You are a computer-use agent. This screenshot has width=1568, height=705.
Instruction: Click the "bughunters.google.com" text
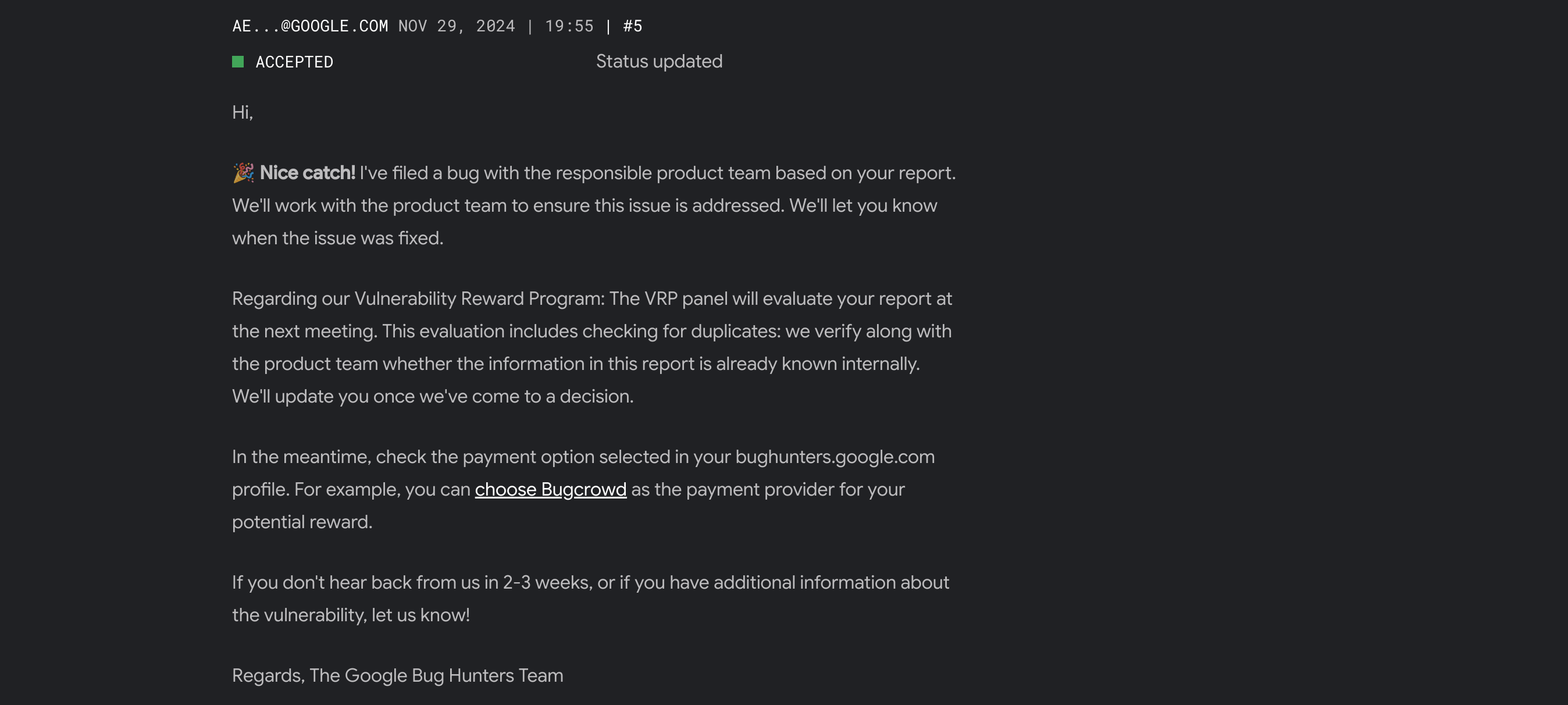pyautogui.click(x=835, y=457)
